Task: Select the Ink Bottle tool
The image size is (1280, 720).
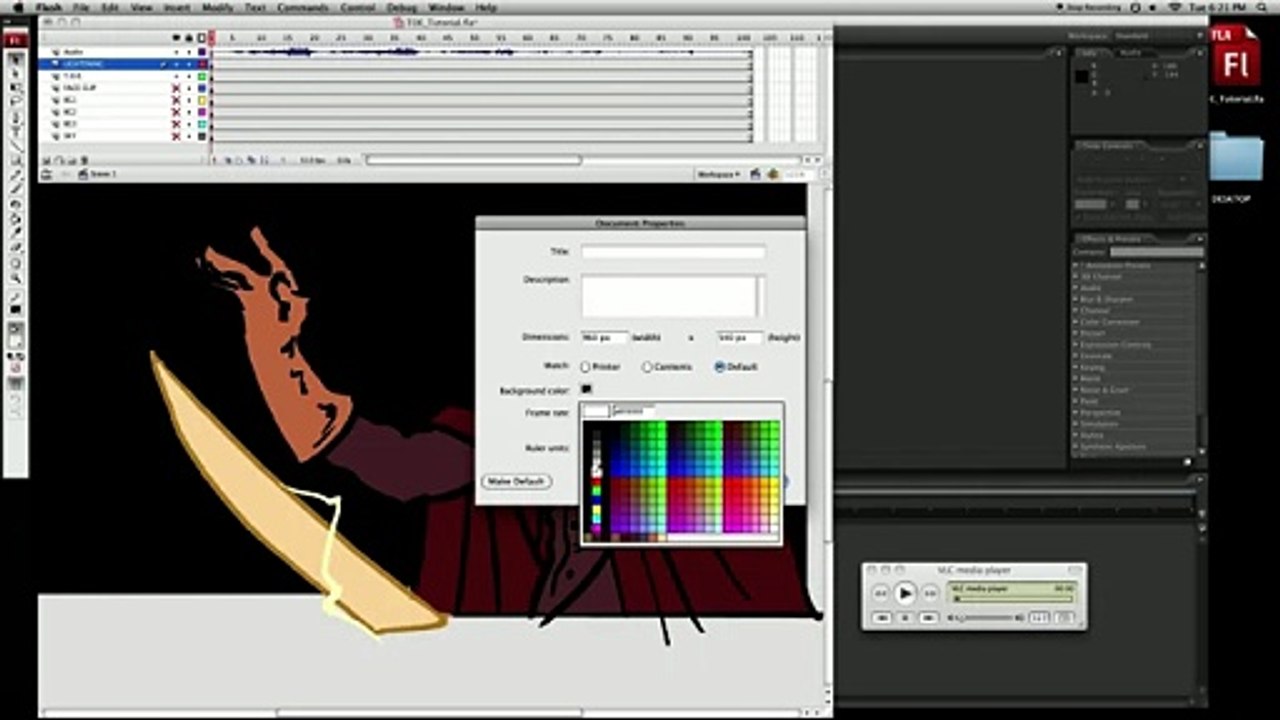Action: click(16, 203)
